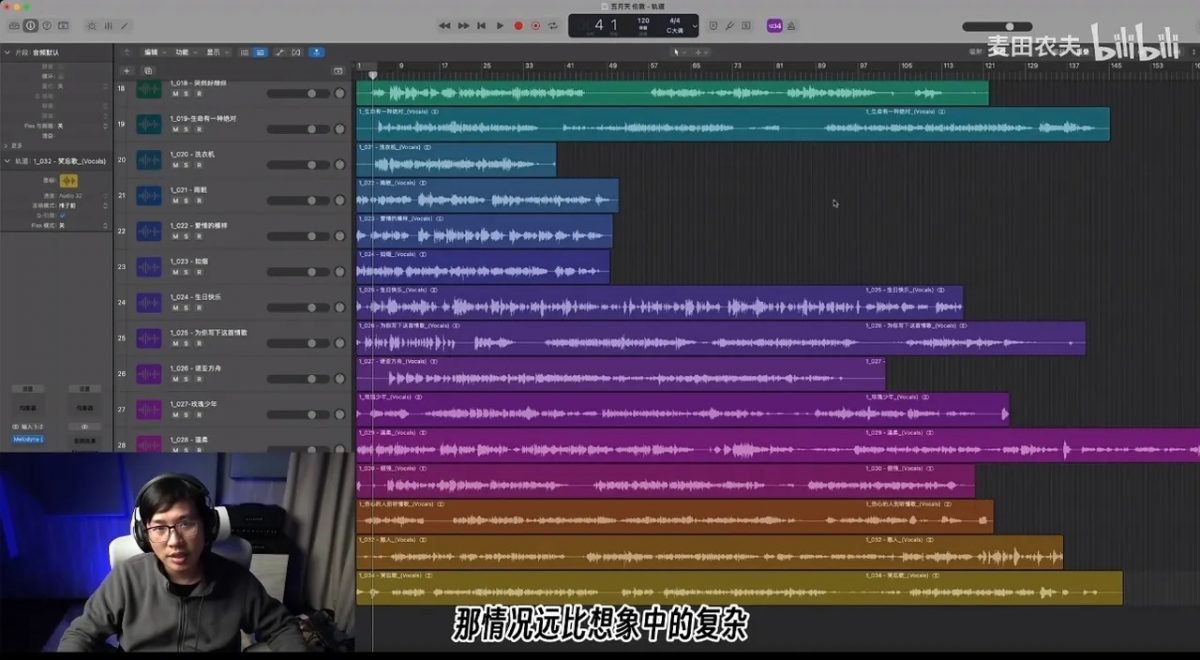Viewport: 1200px width, 660px height.
Task: Click the Record button in transport
Action: point(518,26)
